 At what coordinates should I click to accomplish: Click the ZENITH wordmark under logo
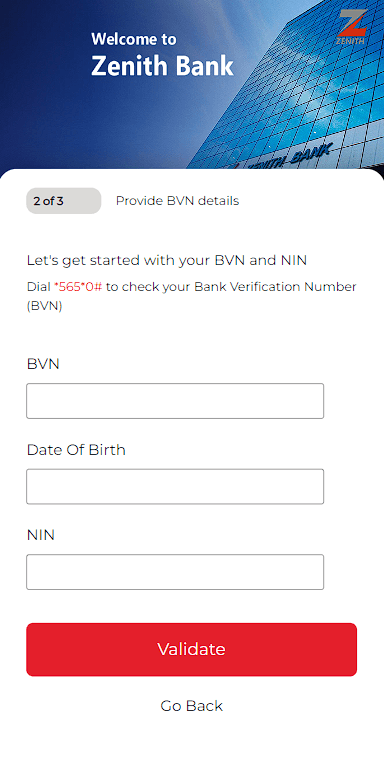(x=351, y=41)
